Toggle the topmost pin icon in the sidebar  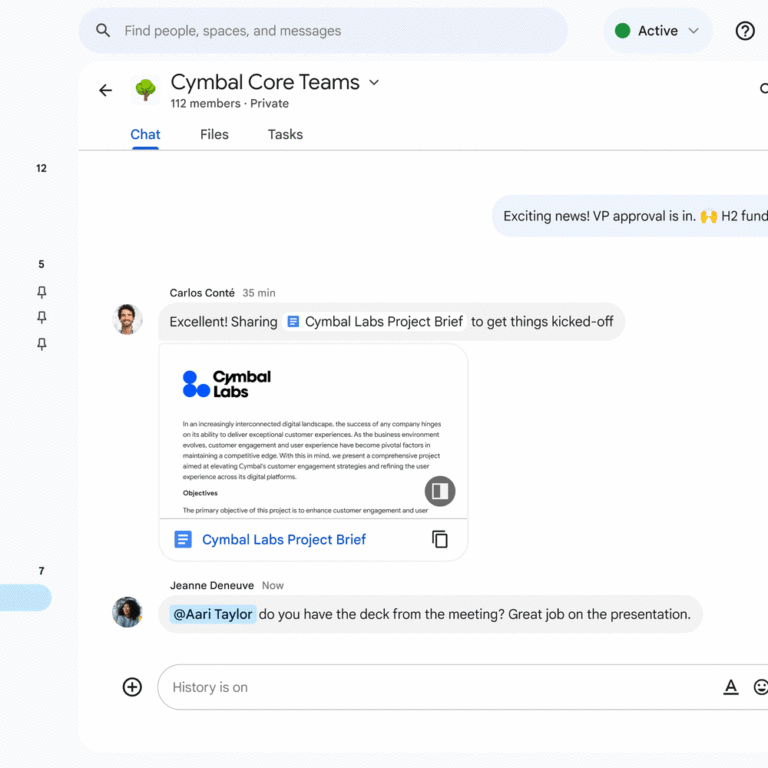tap(41, 292)
